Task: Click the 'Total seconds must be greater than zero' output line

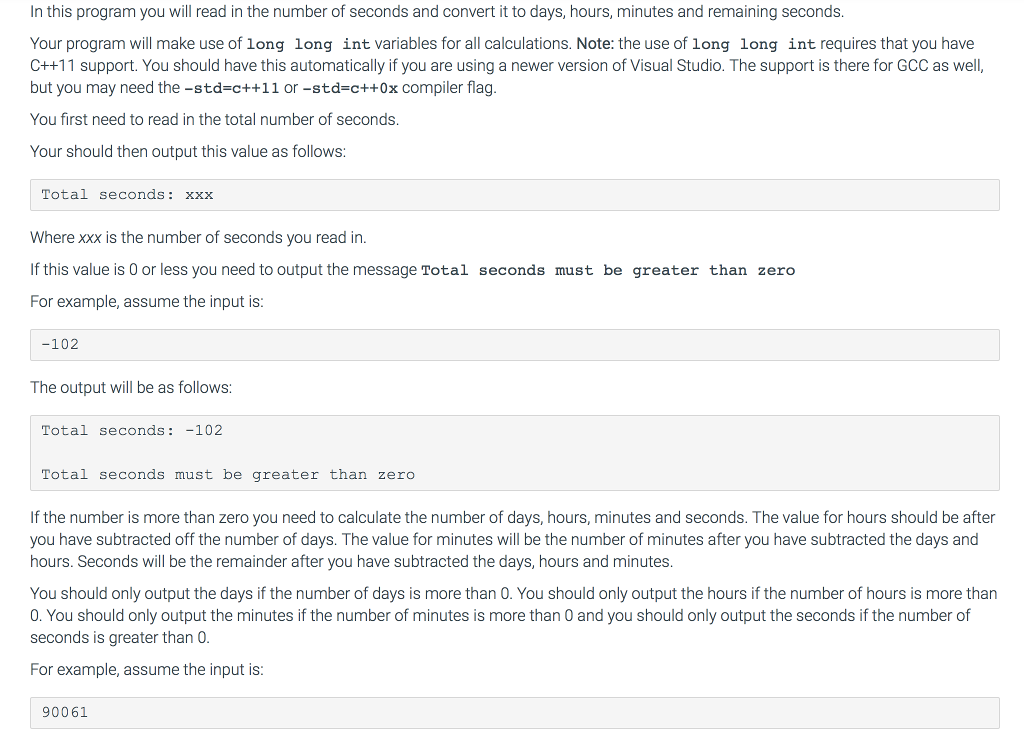Action: point(228,475)
